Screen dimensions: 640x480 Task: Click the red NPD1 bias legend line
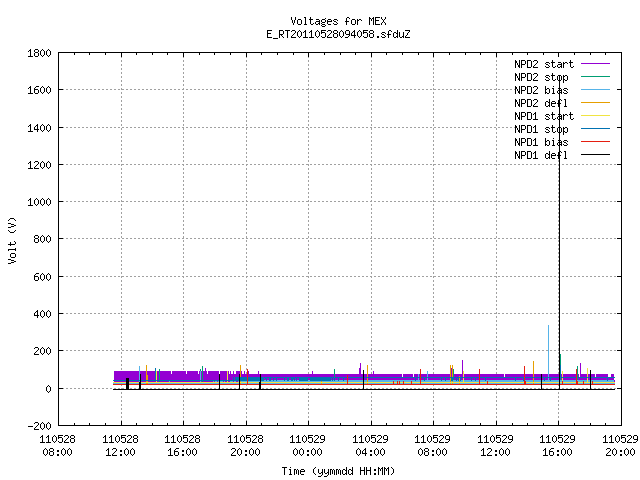[596, 142]
